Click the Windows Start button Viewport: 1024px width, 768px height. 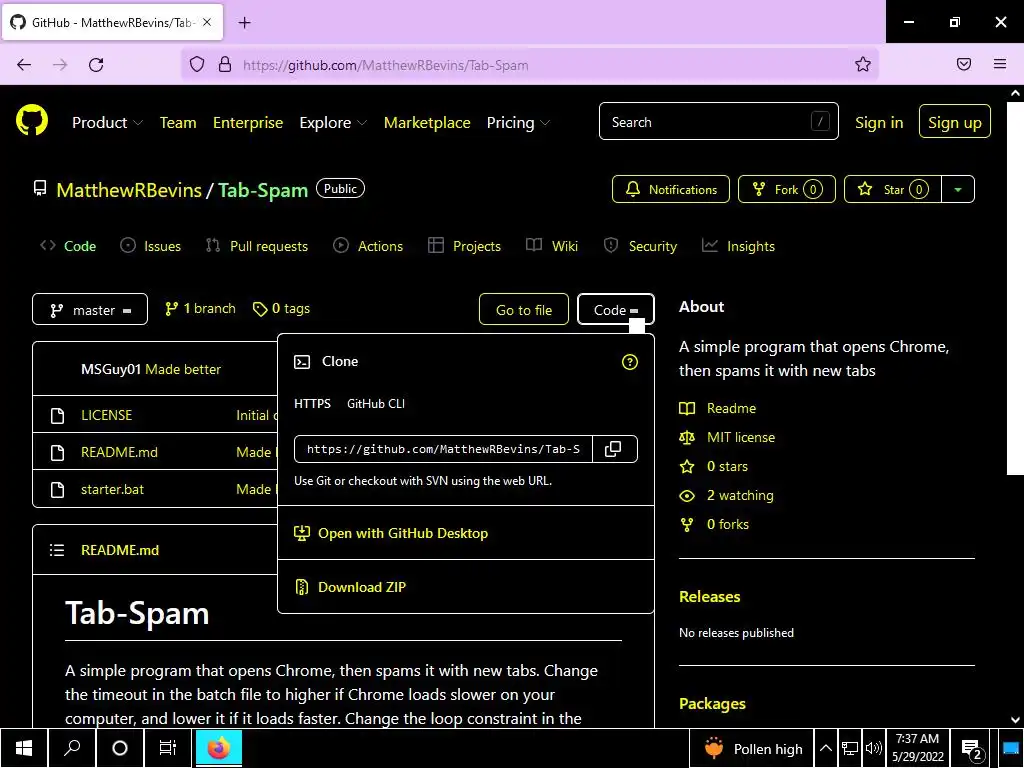click(24, 748)
